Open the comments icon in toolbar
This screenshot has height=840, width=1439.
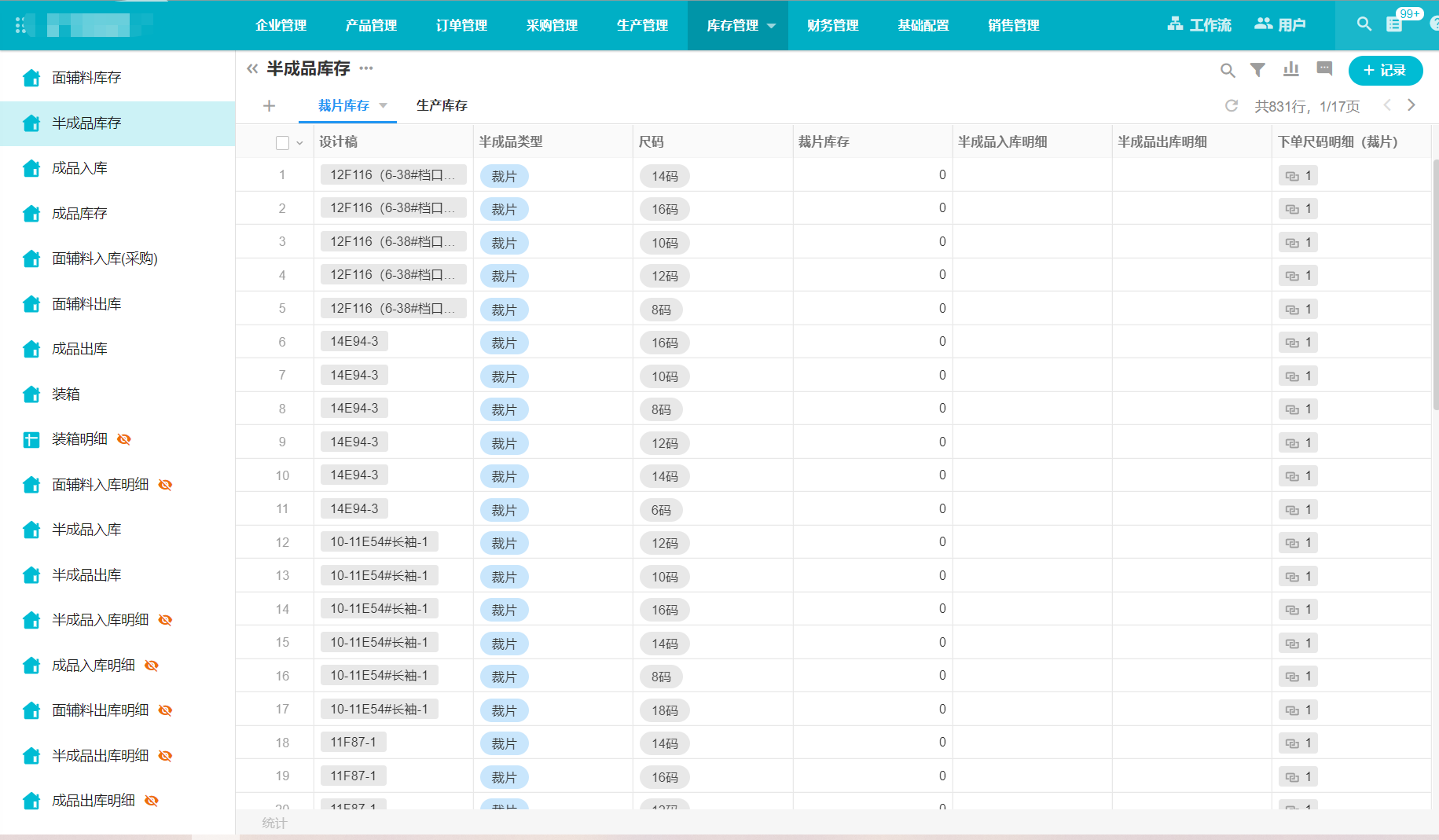[x=1324, y=69]
